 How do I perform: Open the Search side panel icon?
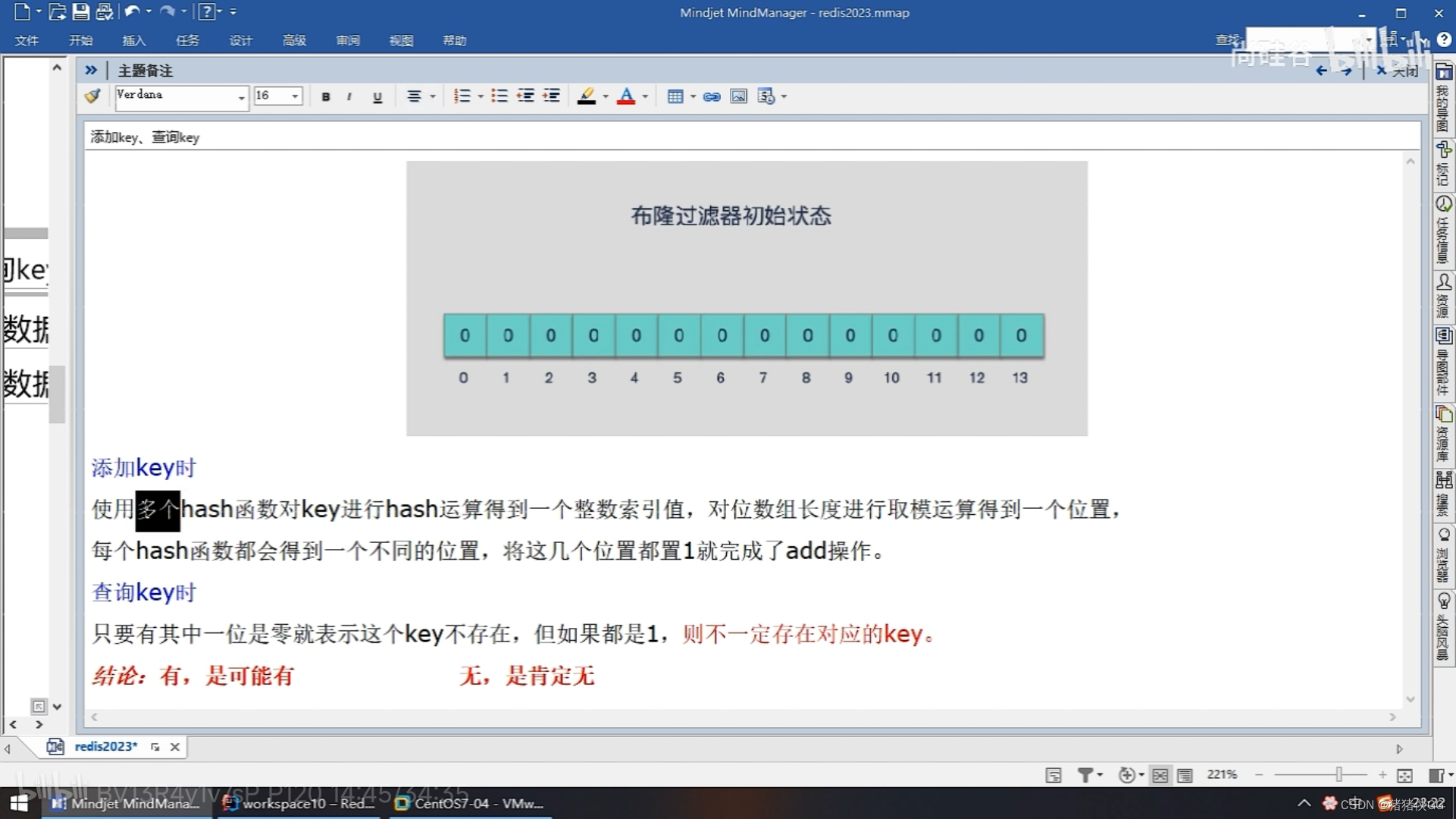[x=1444, y=480]
